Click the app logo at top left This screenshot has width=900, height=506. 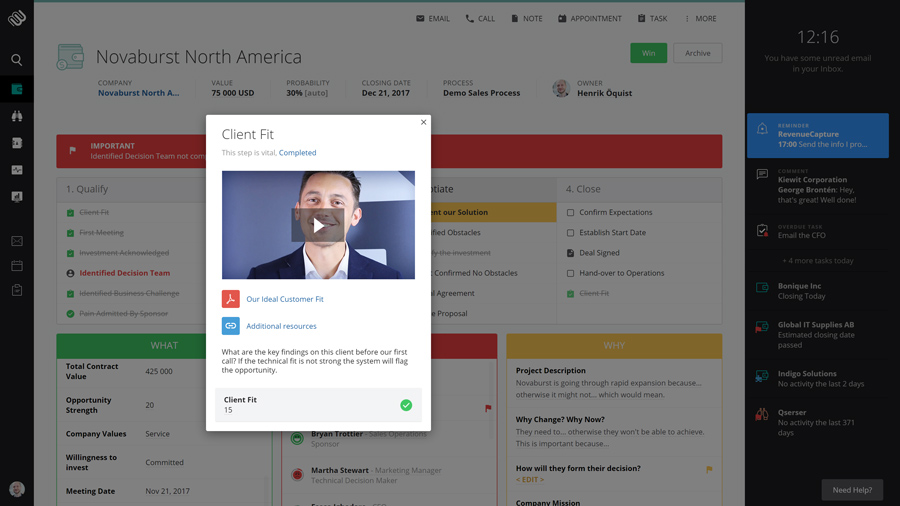coord(17,18)
